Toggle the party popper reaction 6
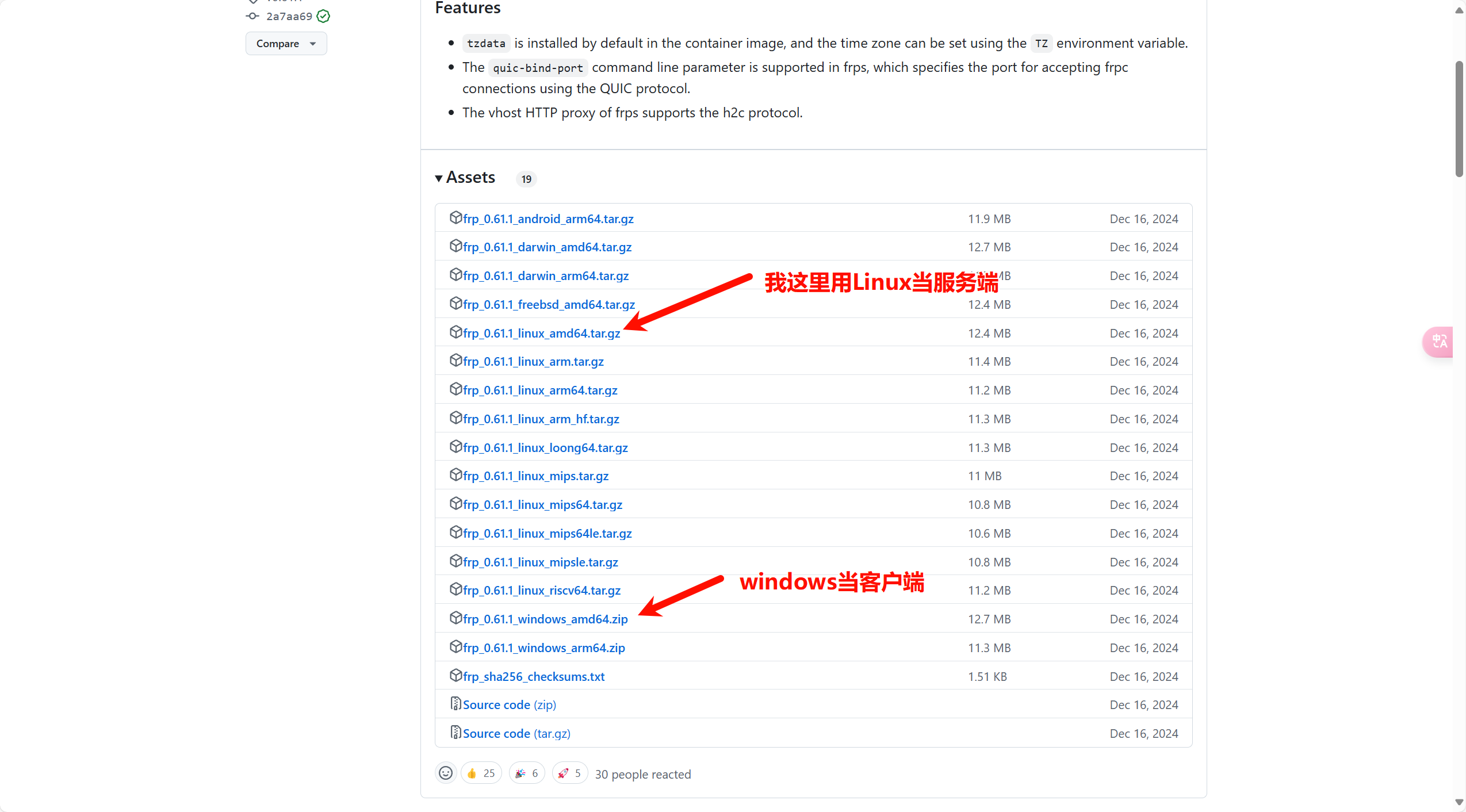Viewport: 1466px width, 812px height. pyautogui.click(x=527, y=773)
